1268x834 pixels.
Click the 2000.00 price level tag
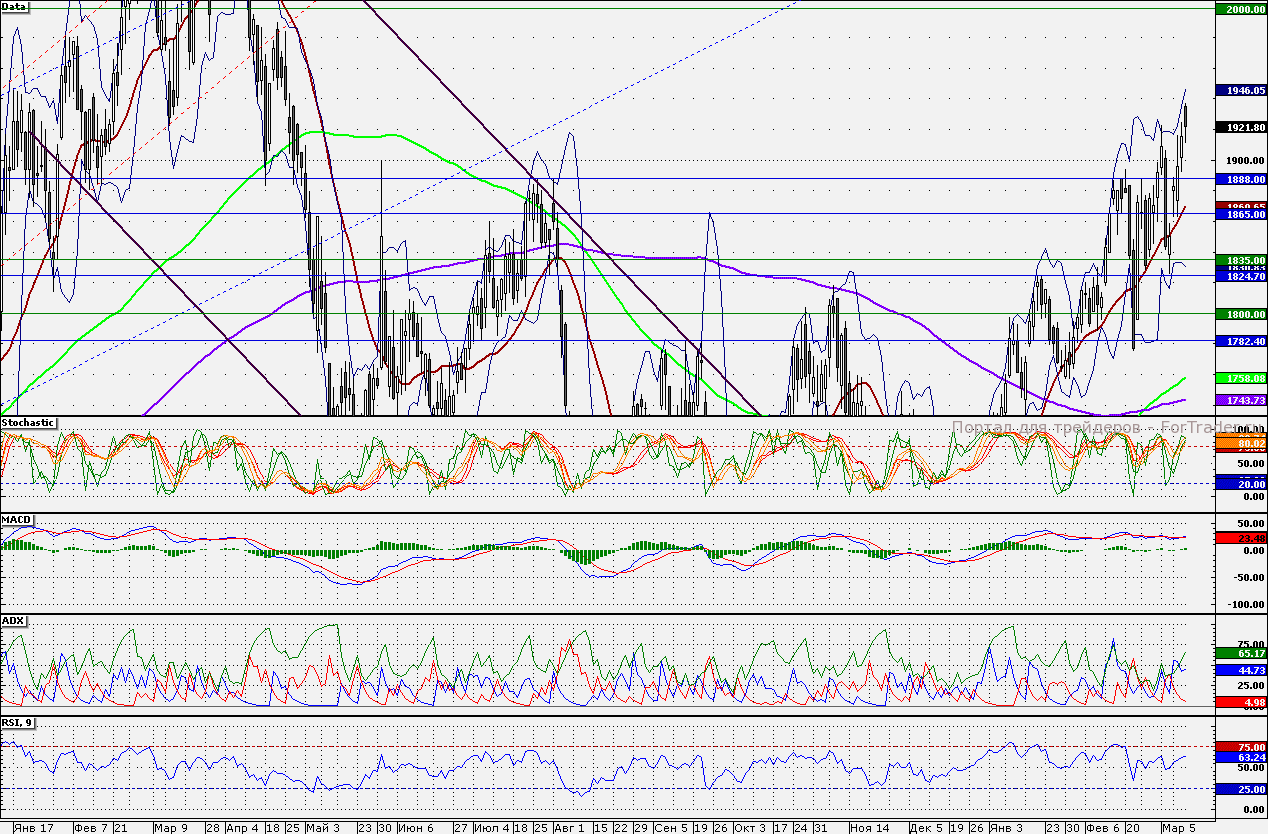point(1240,9)
